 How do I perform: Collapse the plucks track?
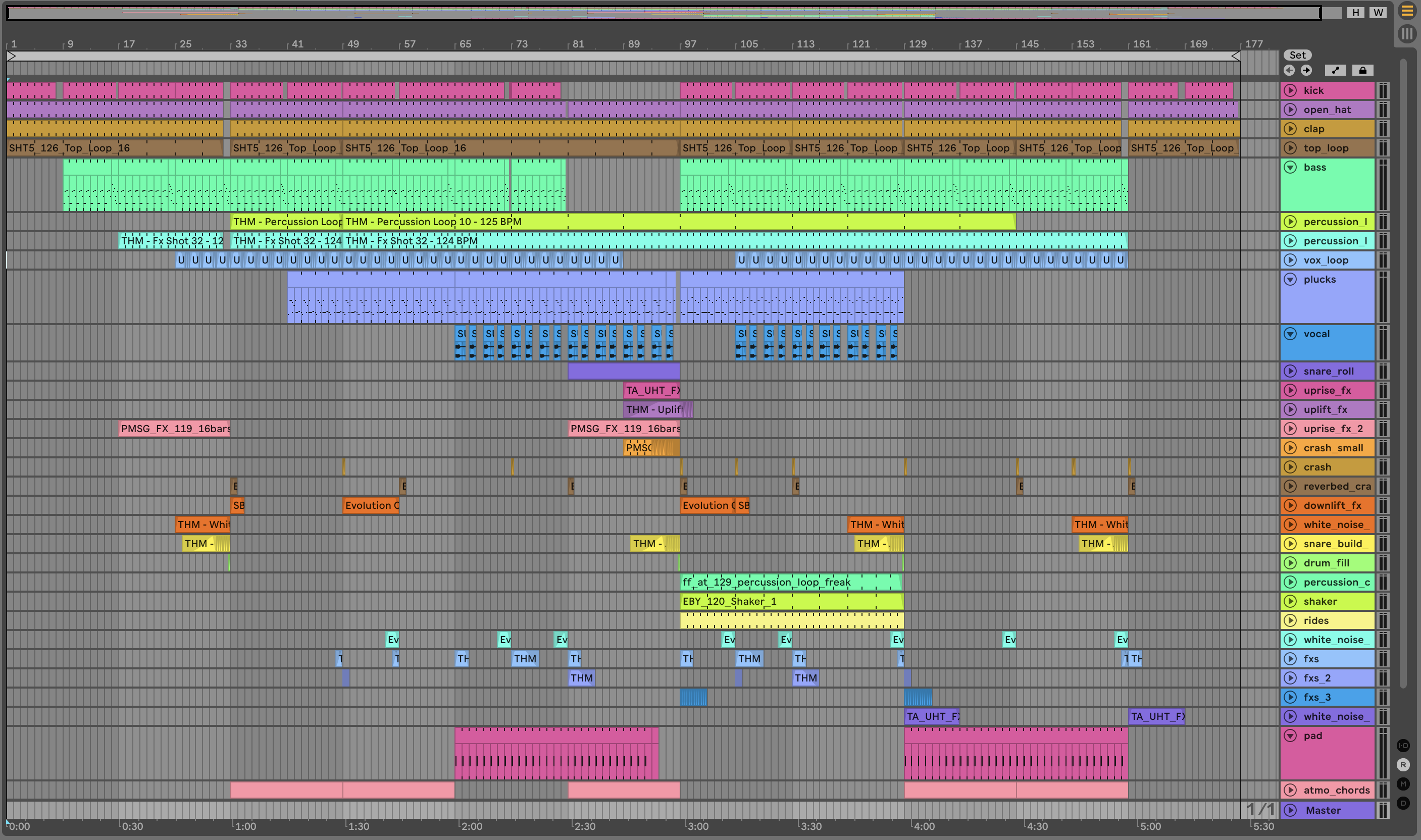tap(1290, 280)
